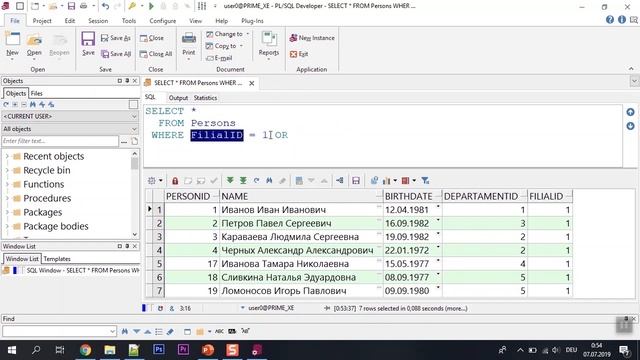Viewport: 640px width, 360px height.
Task: Click the Photoshop icon in Windows taskbar
Action: (159, 350)
